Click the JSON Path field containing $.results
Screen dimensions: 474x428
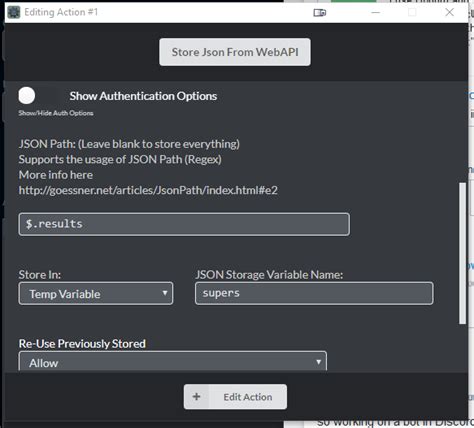184,224
